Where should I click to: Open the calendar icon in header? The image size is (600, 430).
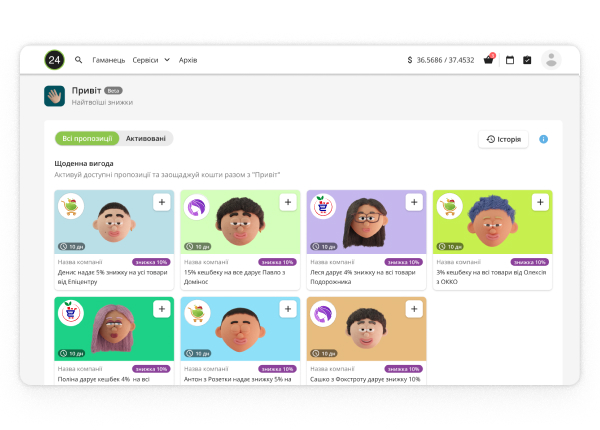click(x=509, y=60)
